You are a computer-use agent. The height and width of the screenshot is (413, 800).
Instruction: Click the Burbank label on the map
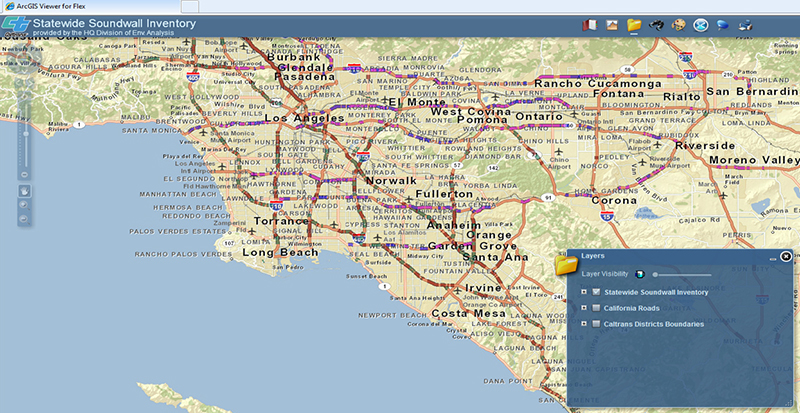tap(293, 58)
